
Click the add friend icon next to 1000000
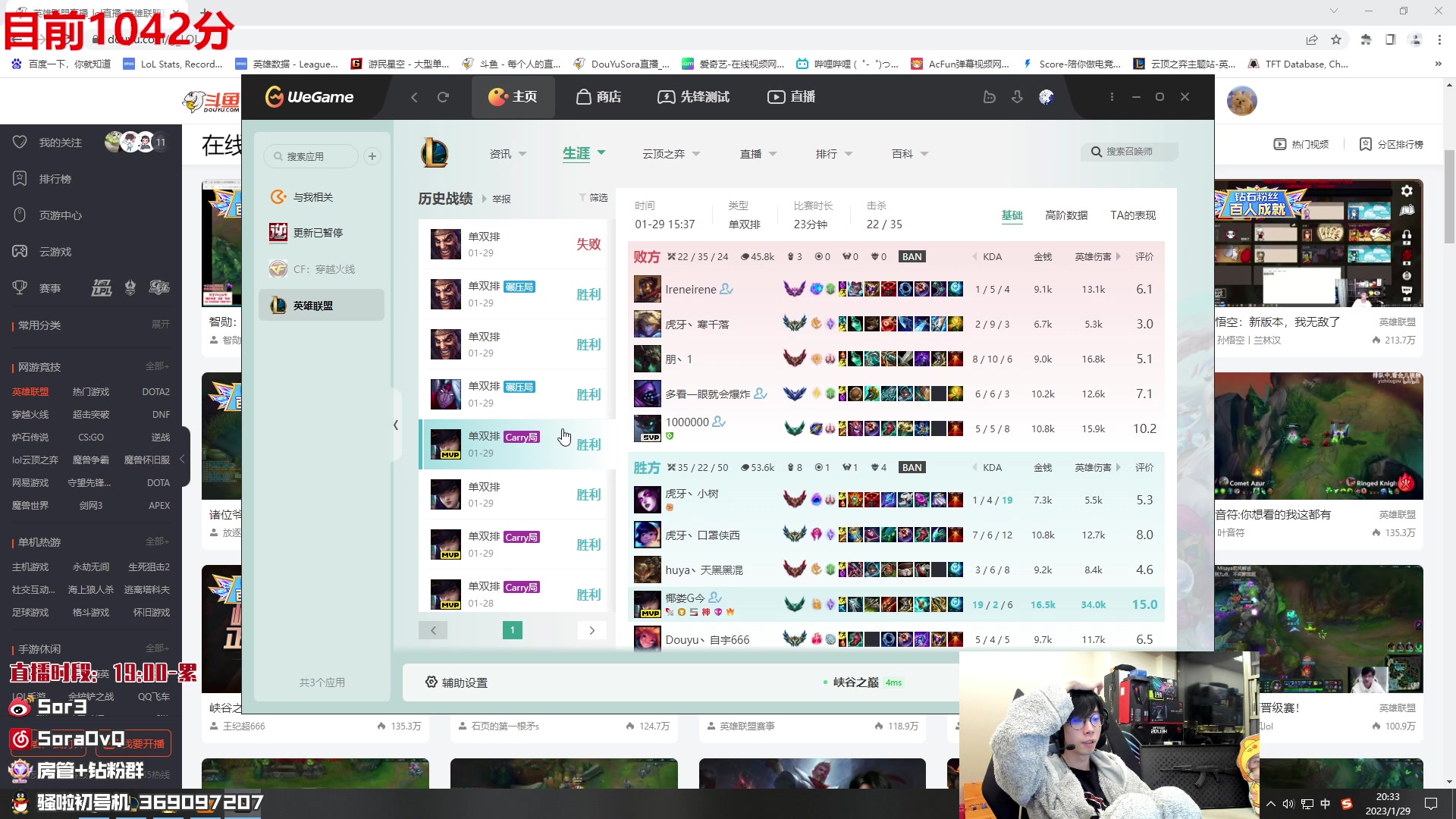tap(719, 422)
